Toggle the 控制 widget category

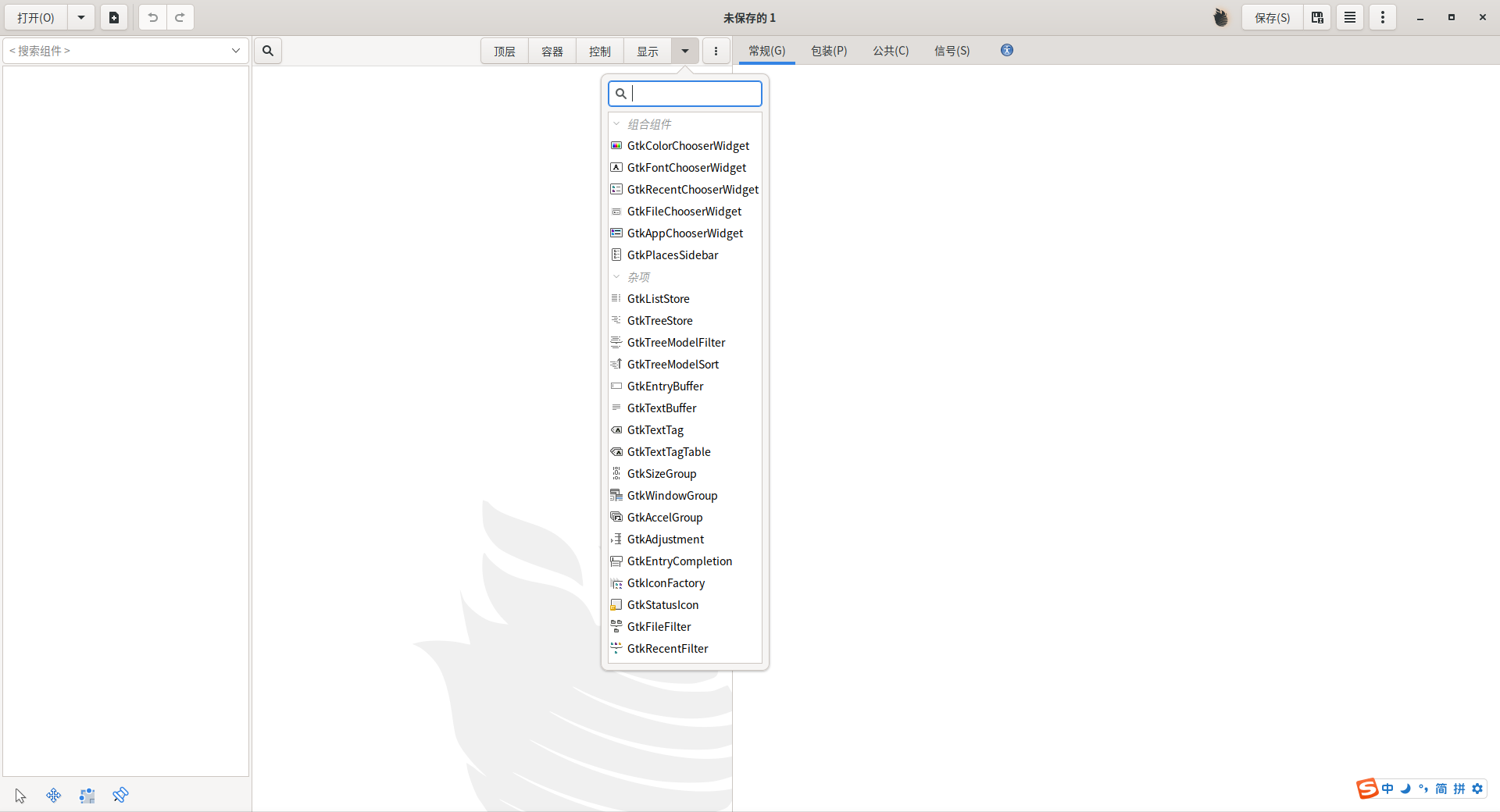click(x=599, y=50)
